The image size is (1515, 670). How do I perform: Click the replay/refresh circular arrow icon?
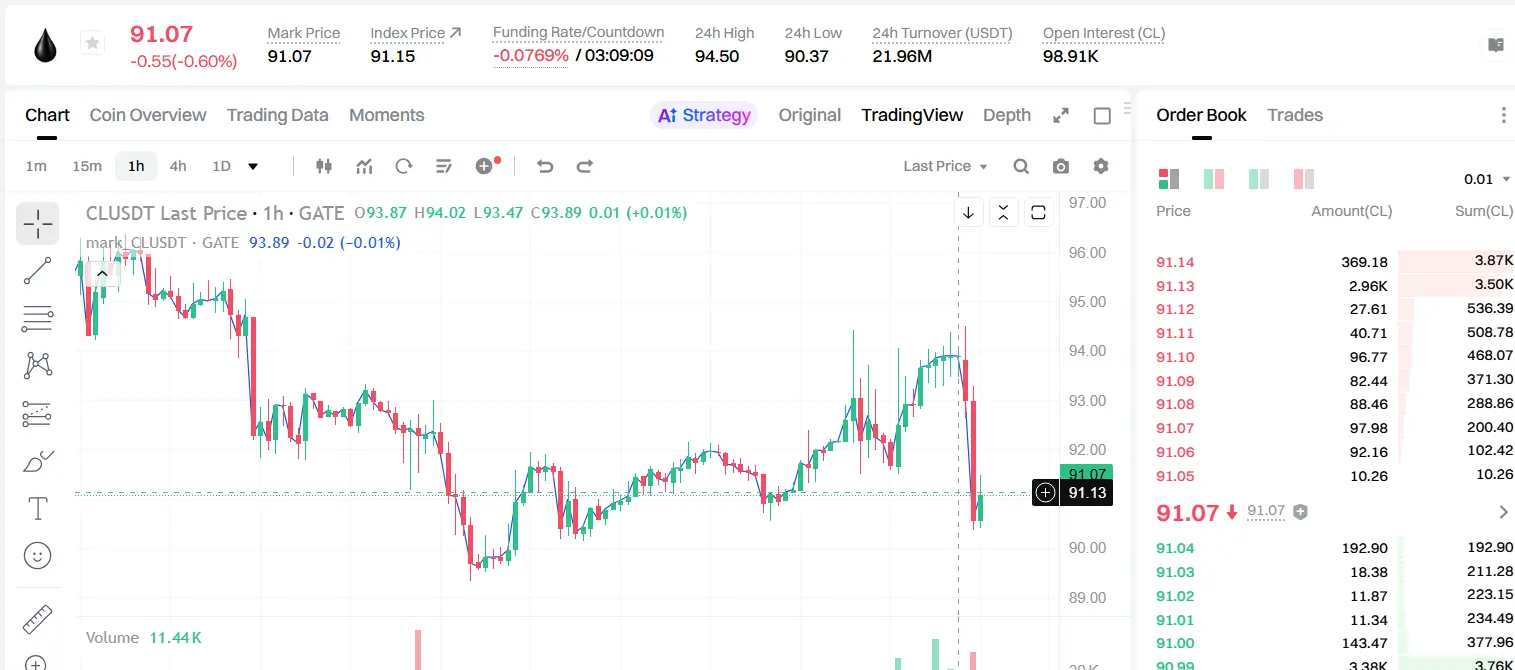pos(404,166)
